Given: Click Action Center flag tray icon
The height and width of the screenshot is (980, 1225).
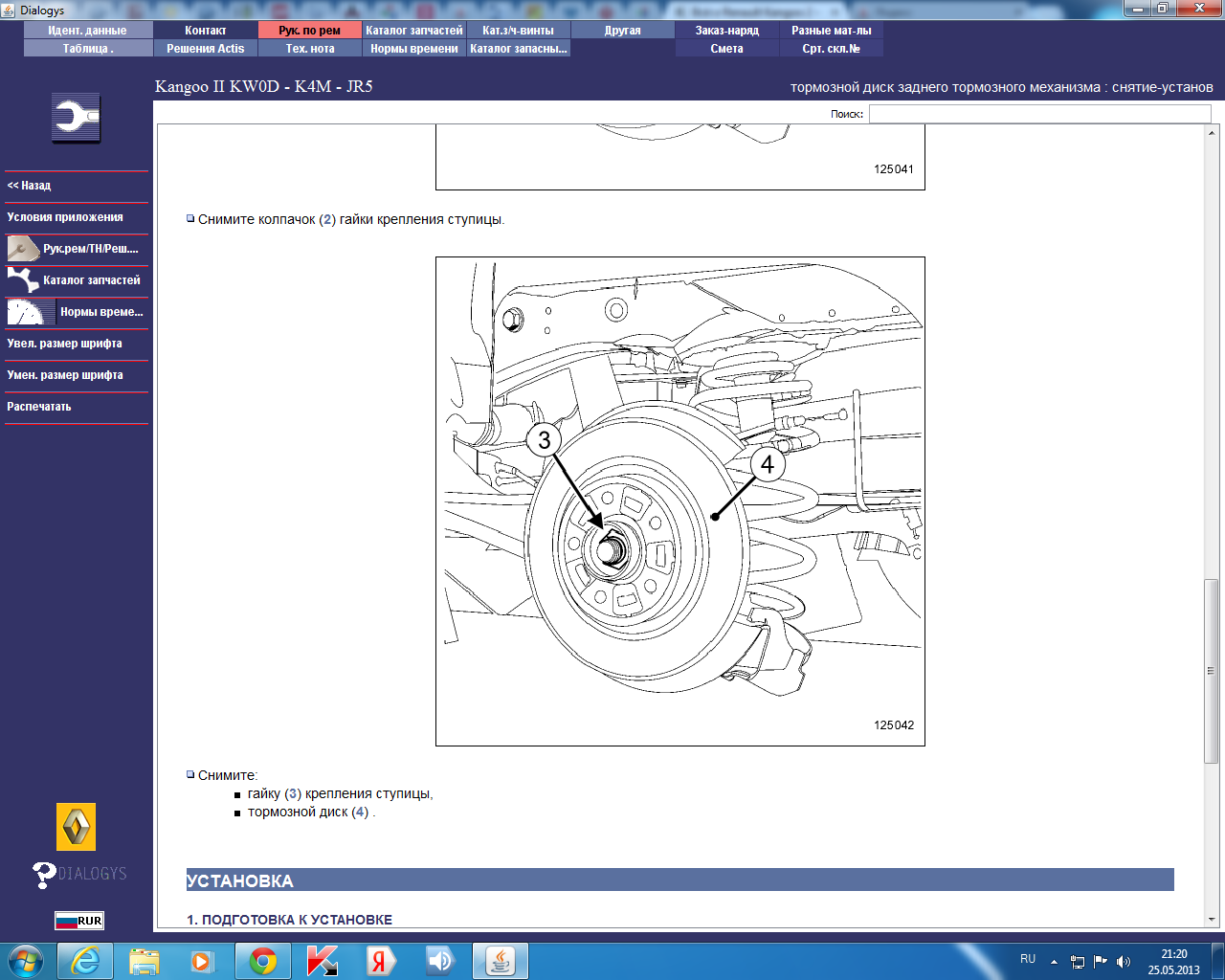Looking at the screenshot, I should 1101,961.
